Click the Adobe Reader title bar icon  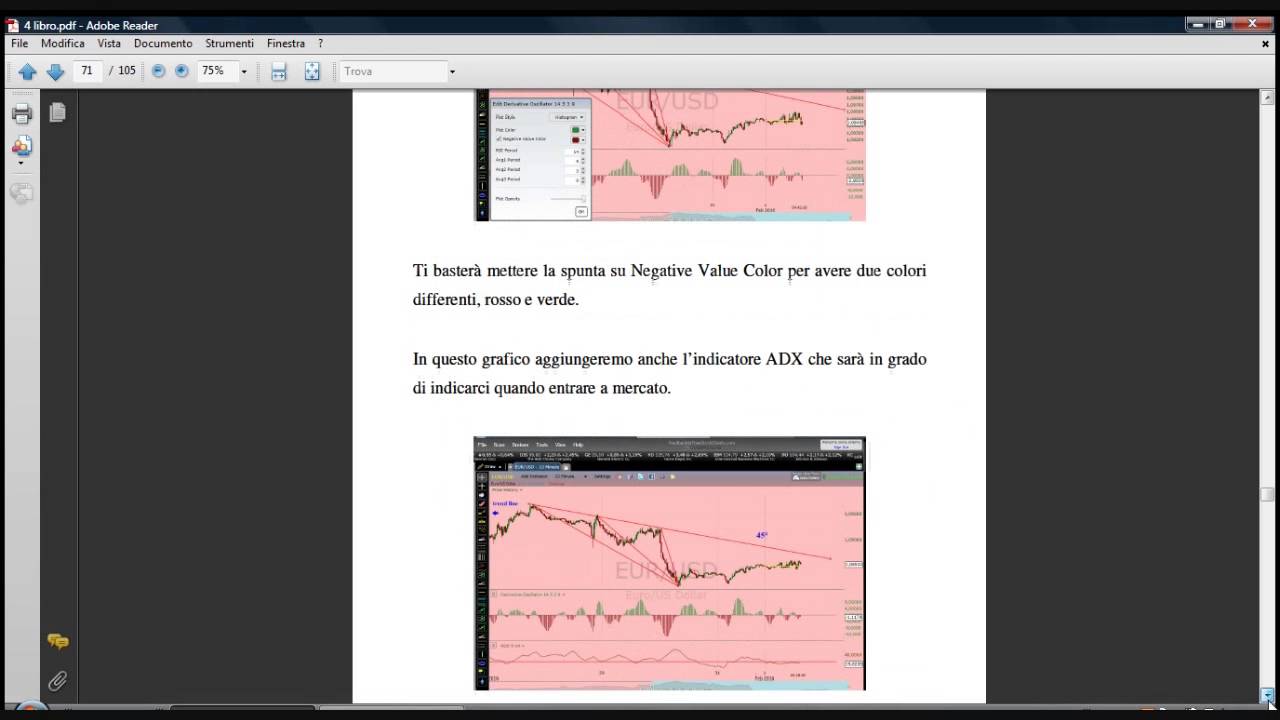(x=15, y=25)
